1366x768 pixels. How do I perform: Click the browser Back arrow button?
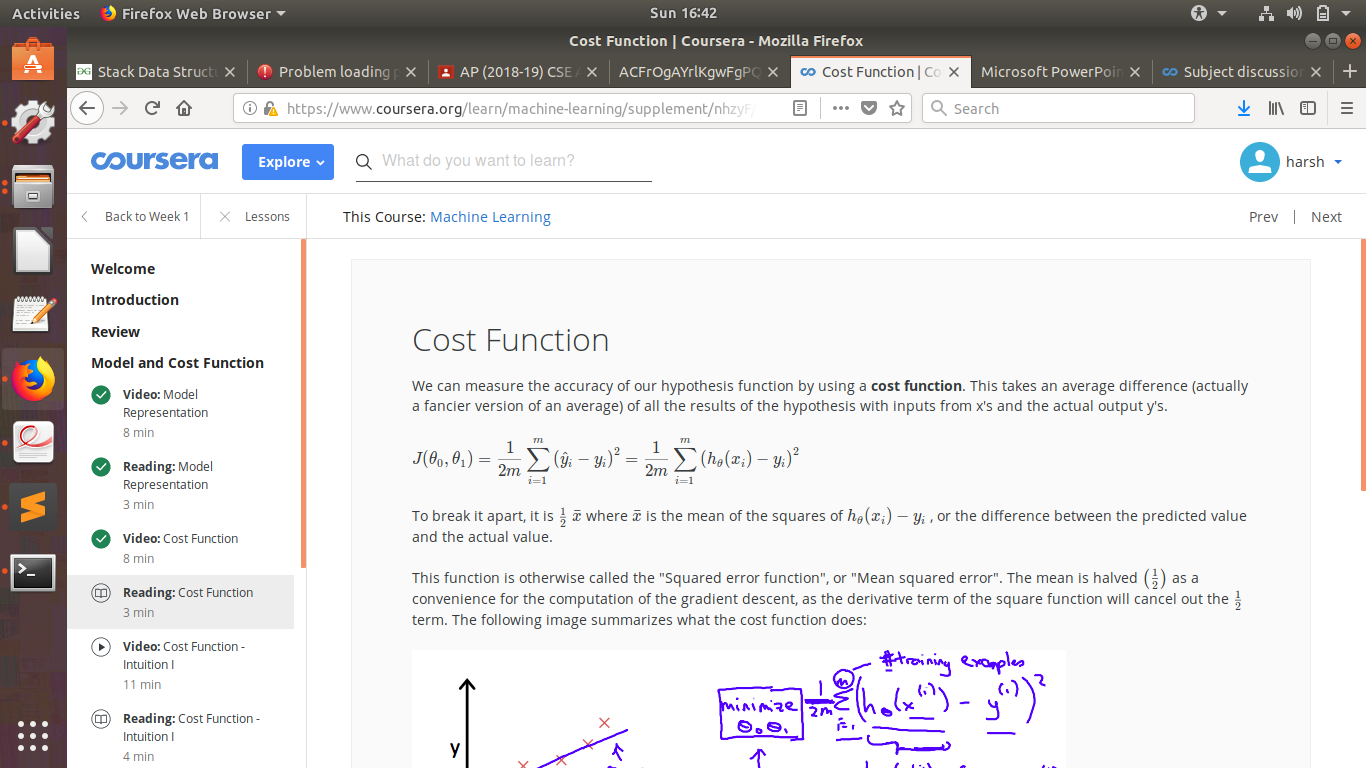(88, 108)
